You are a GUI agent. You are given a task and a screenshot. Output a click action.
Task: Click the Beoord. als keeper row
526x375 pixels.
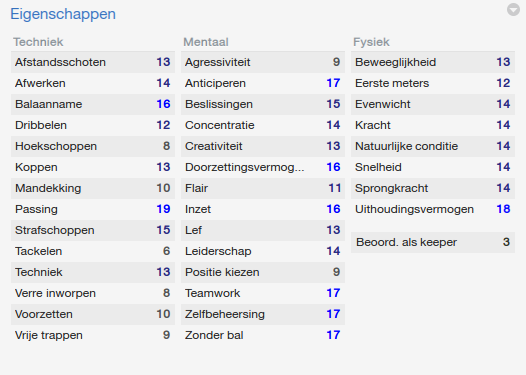(433, 242)
